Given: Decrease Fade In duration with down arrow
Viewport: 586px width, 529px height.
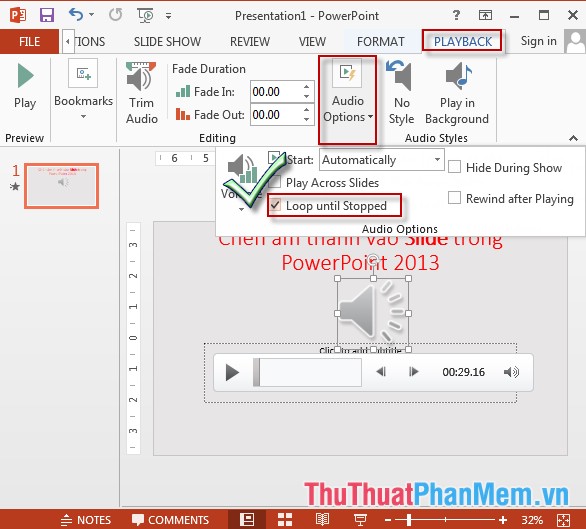Looking at the screenshot, I should click(306, 96).
